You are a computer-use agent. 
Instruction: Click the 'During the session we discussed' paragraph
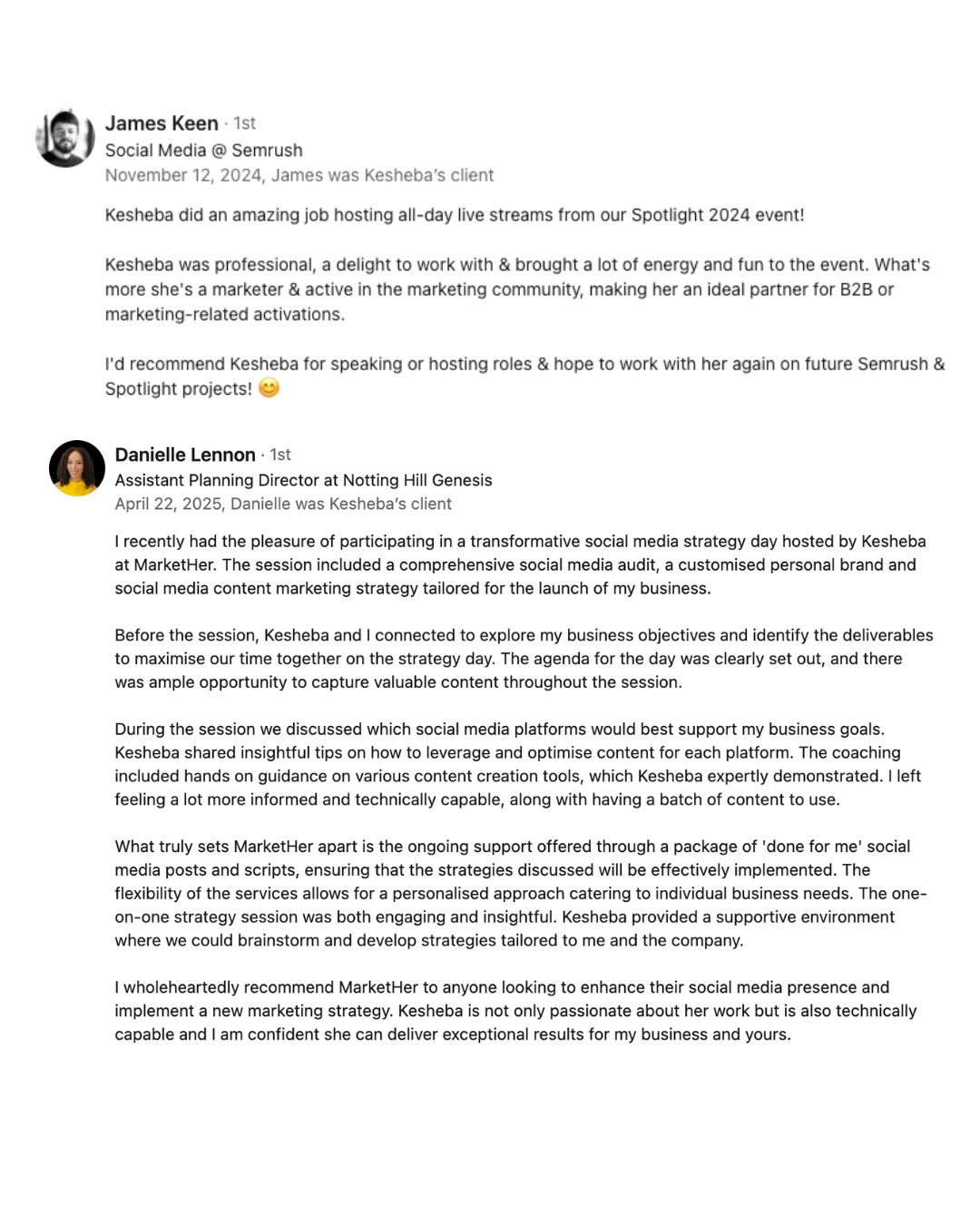(x=518, y=764)
